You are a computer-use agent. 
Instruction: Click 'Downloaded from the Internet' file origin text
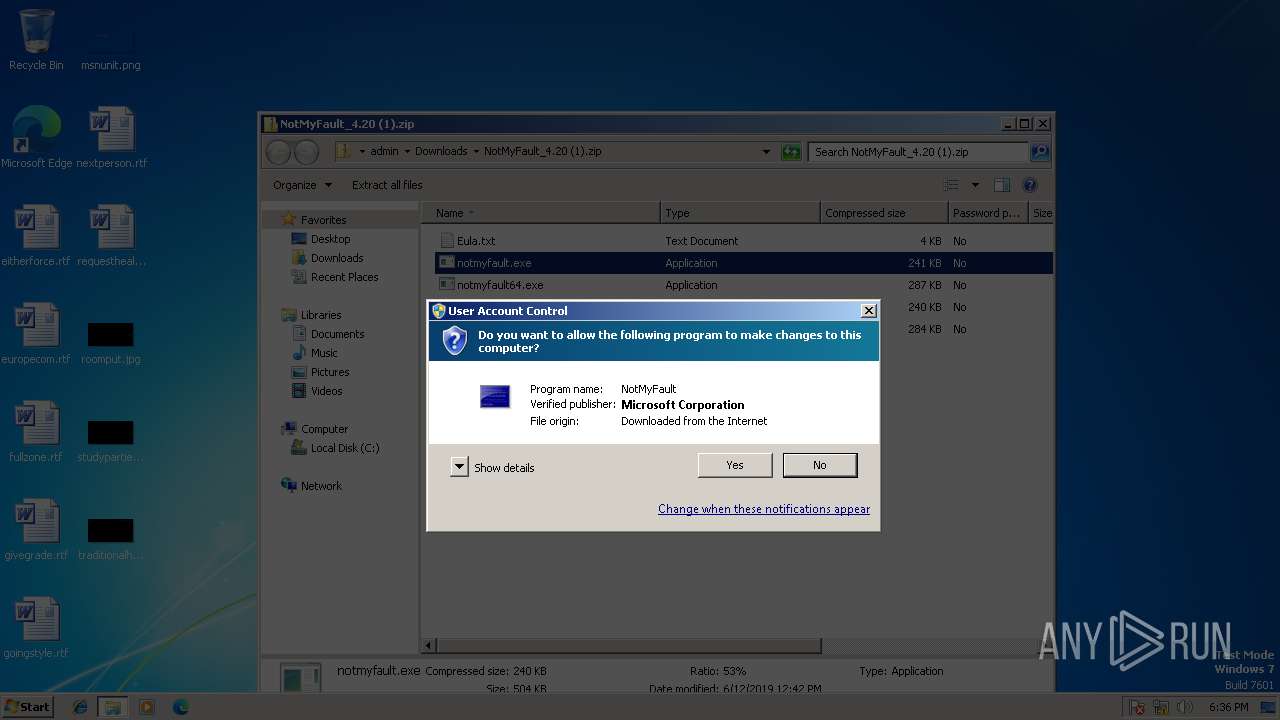(x=694, y=421)
